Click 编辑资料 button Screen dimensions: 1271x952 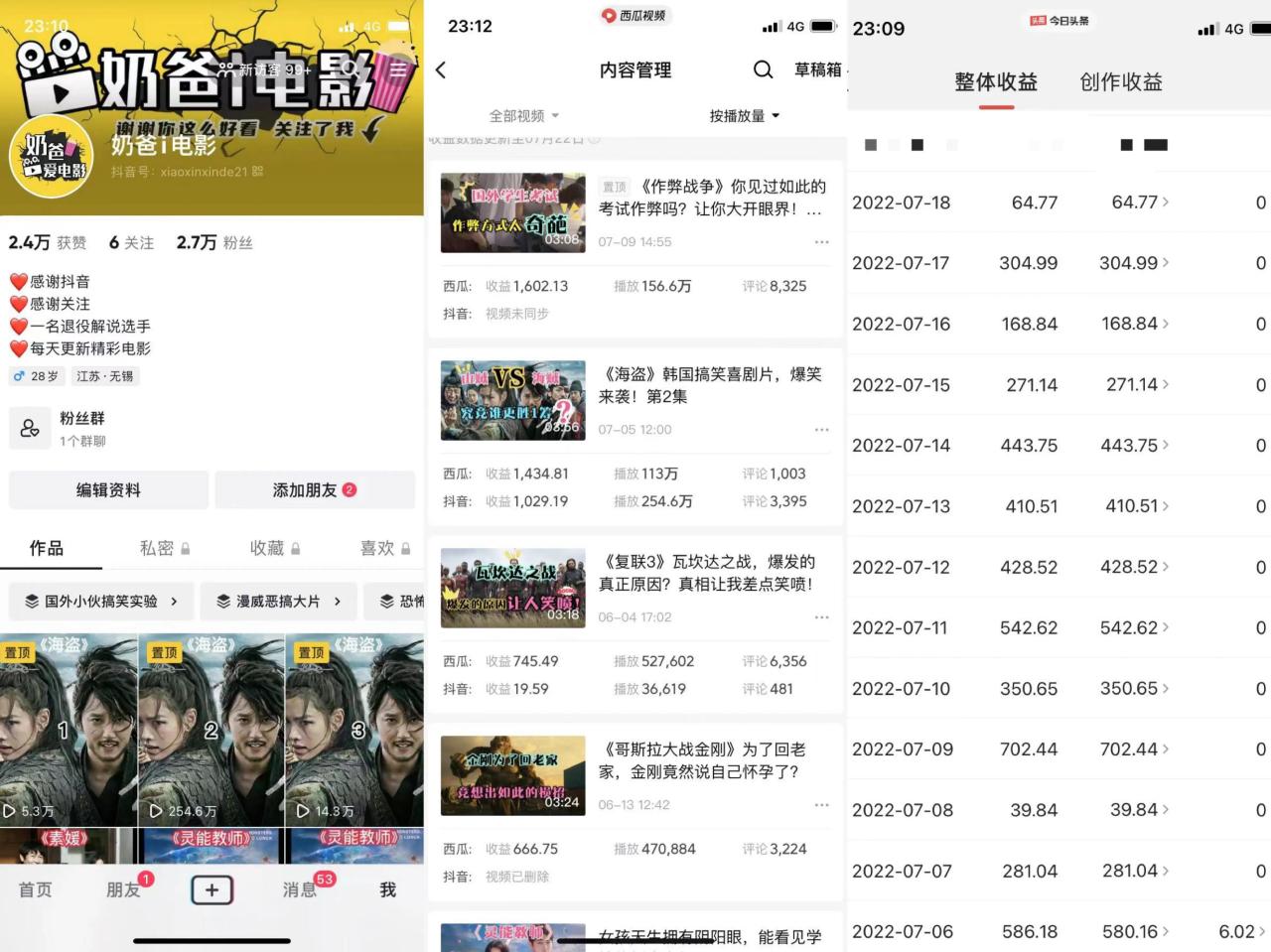tap(108, 490)
